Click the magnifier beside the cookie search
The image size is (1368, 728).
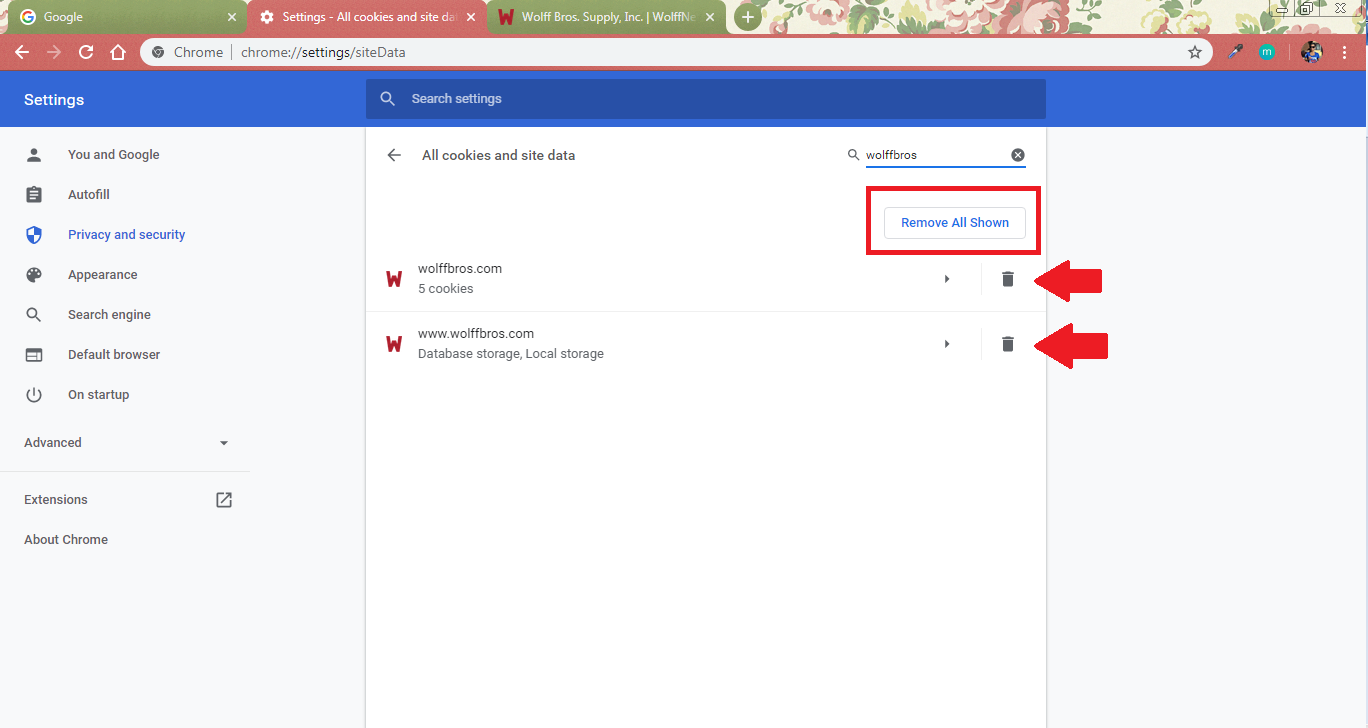click(853, 155)
